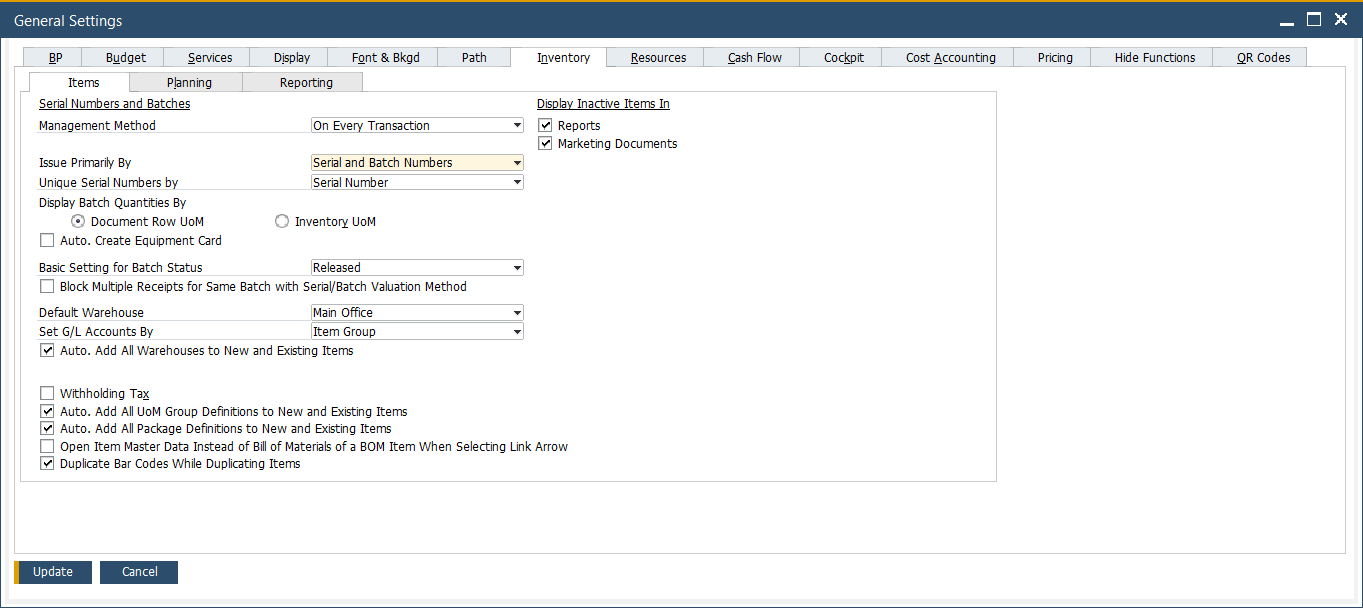Click the Cancel button

coord(139,572)
